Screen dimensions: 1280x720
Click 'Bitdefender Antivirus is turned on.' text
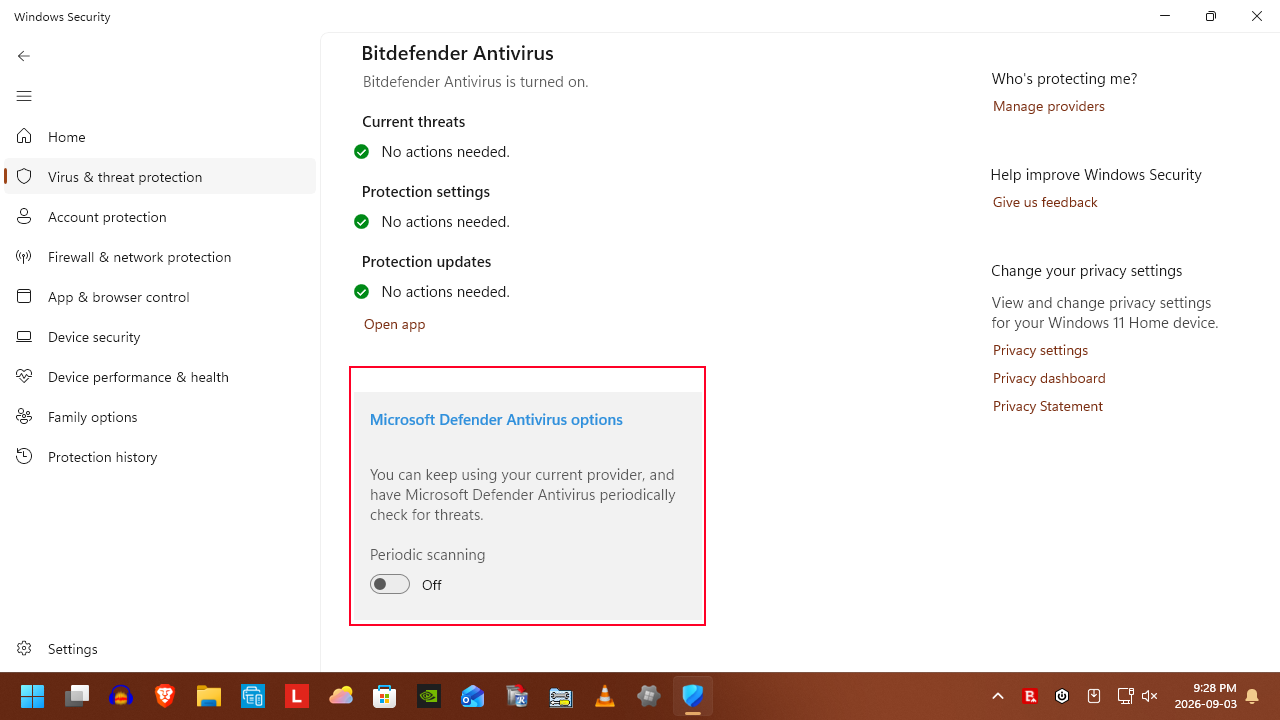click(x=475, y=82)
